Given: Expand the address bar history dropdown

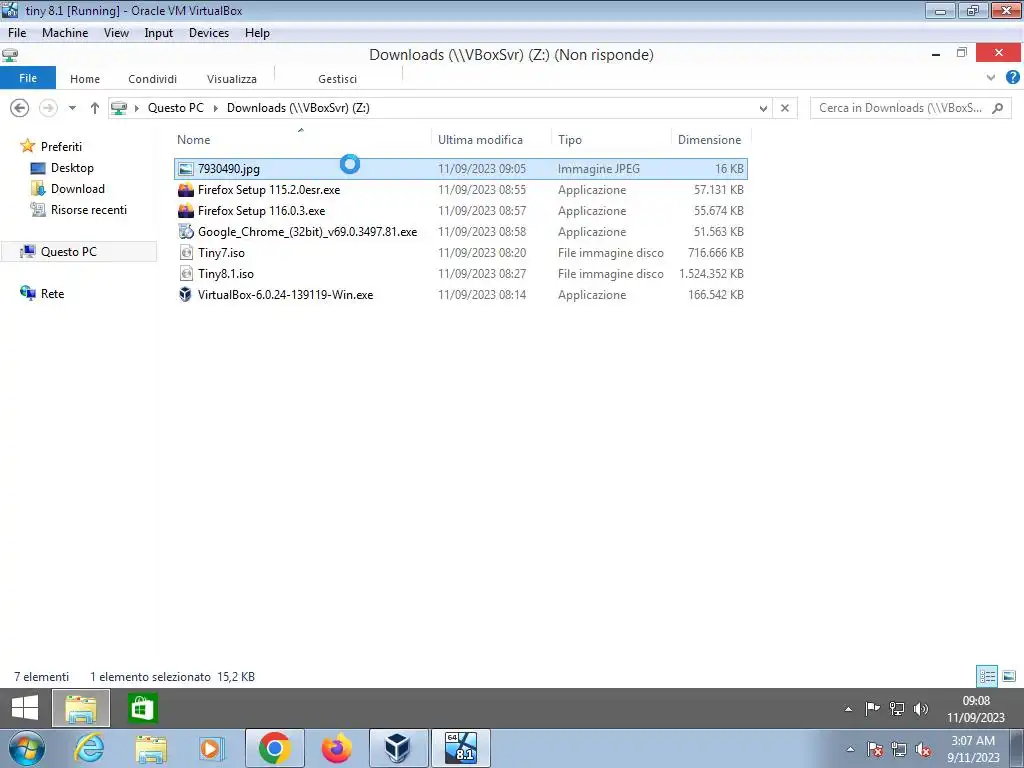Looking at the screenshot, I should [763, 108].
